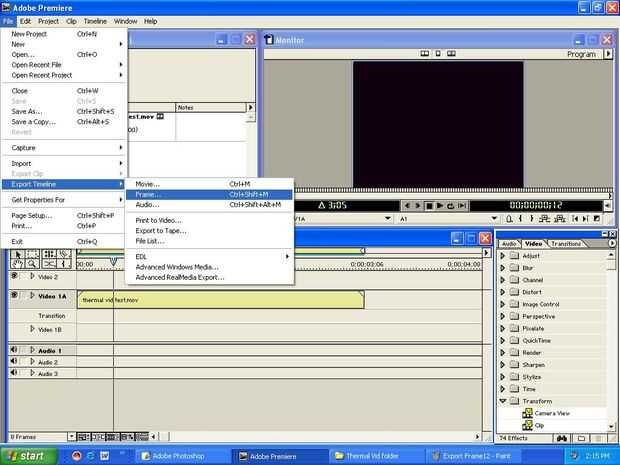Expand the Video 2 track triangle
Image resolution: width=620 pixels, height=465 pixels.
pyautogui.click(x=32, y=276)
